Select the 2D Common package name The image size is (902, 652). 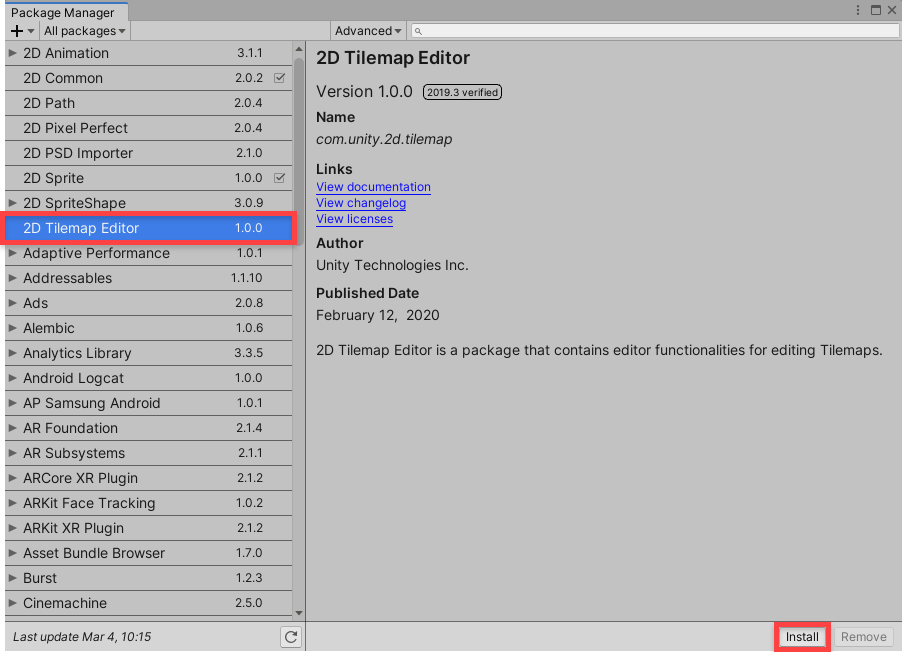click(x=63, y=78)
